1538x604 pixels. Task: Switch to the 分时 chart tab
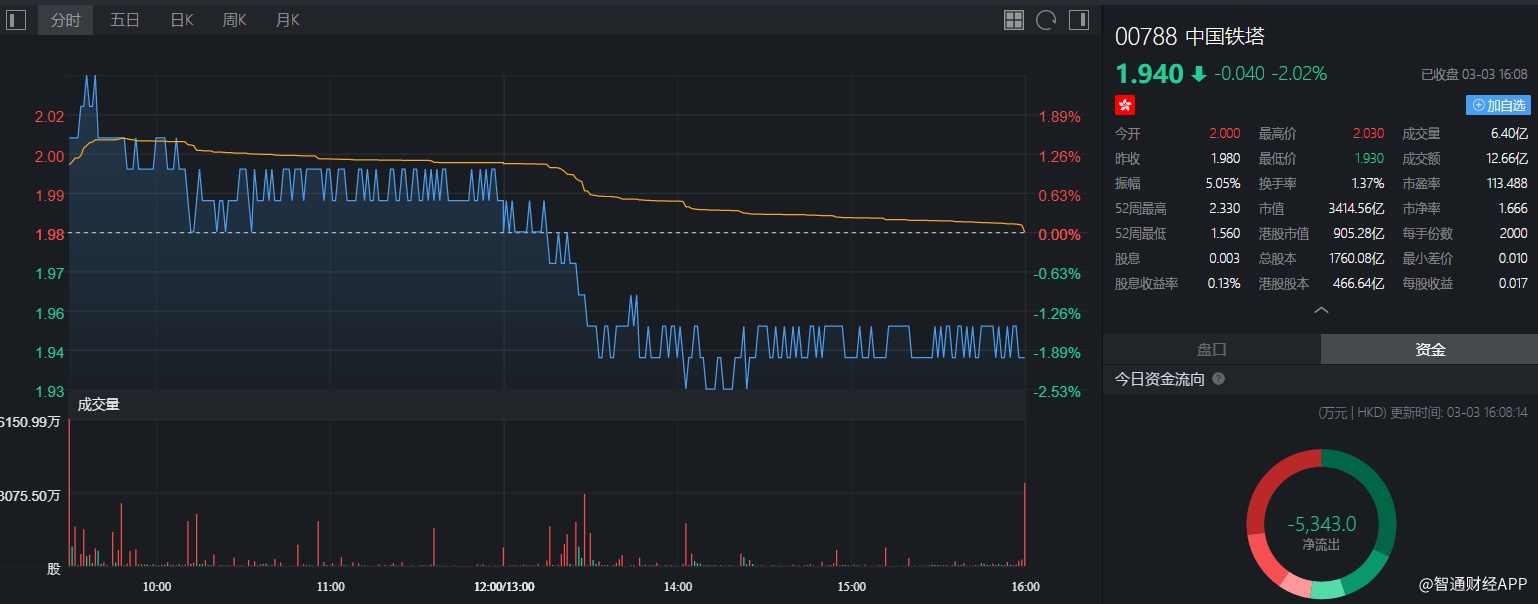click(65, 20)
